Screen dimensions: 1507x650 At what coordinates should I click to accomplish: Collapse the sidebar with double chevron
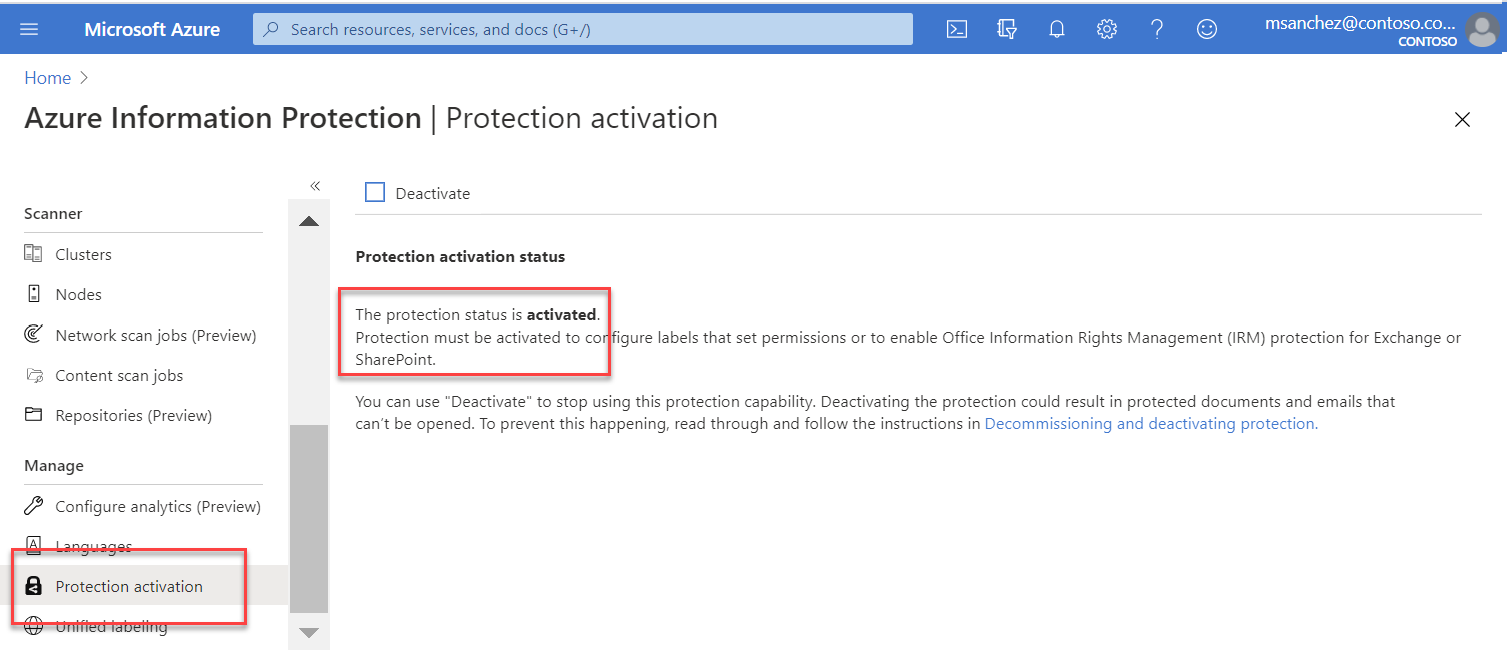click(315, 186)
